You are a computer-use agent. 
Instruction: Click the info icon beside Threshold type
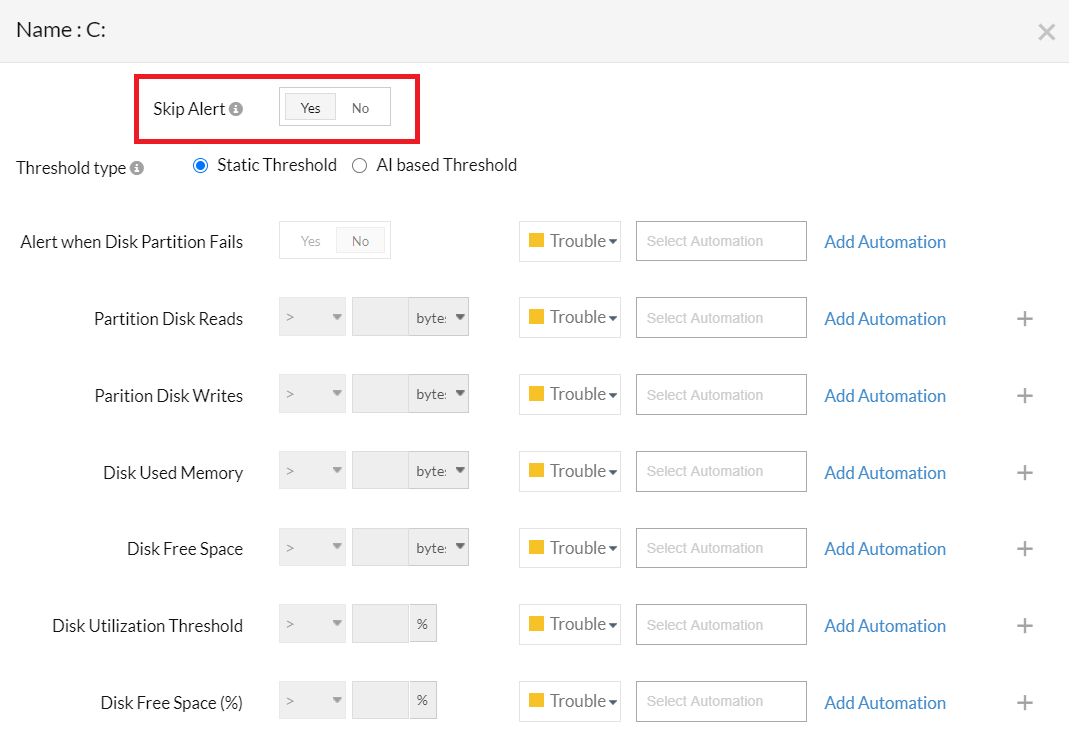[x=136, y=168]
